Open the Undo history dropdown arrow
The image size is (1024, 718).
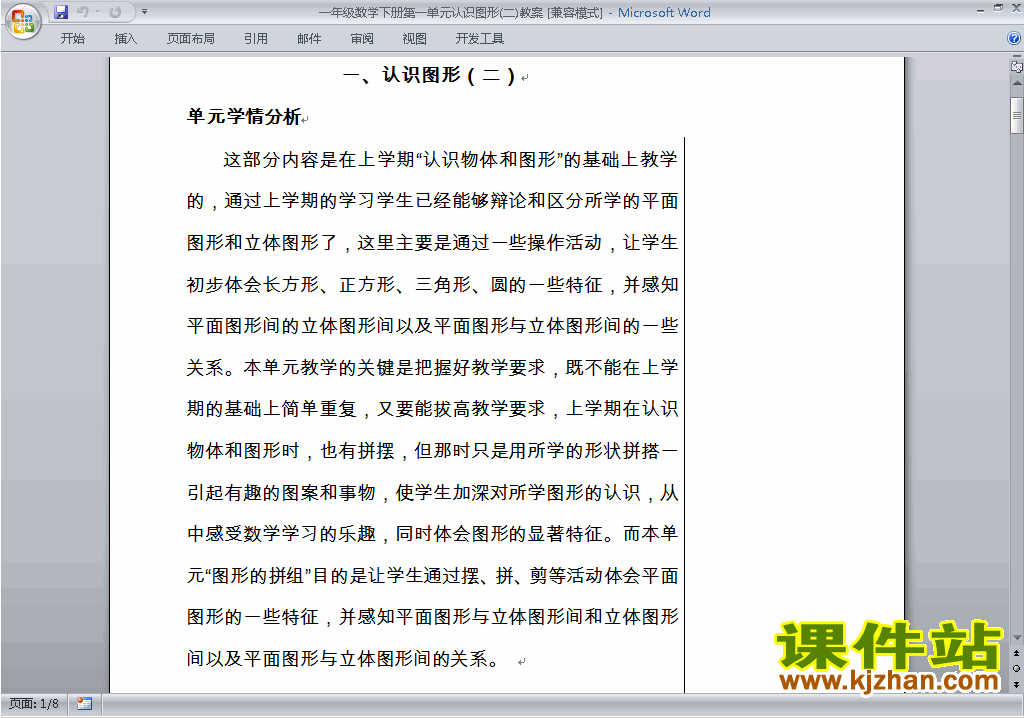pos(97,12)
